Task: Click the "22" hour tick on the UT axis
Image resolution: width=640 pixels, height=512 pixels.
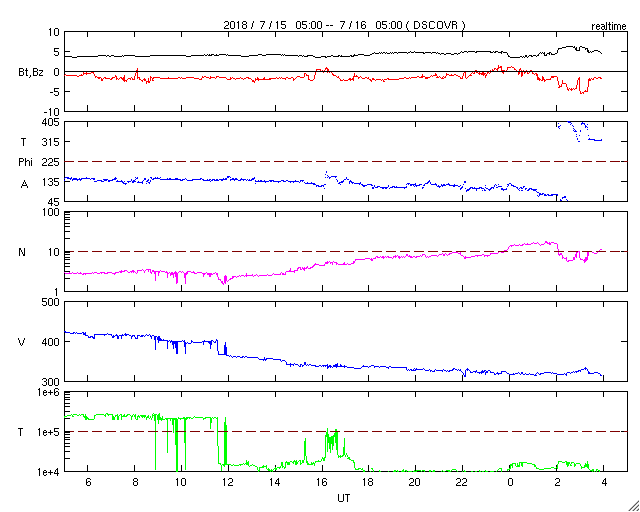Action: coord(462,483)
